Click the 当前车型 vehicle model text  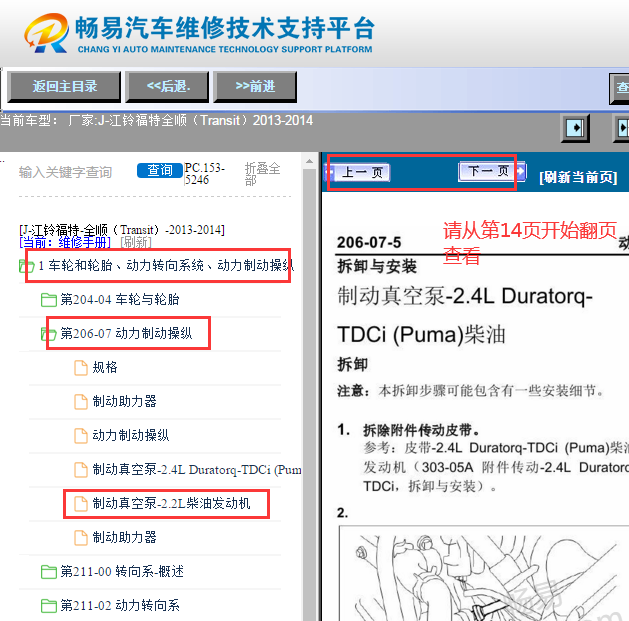[156, 120]
